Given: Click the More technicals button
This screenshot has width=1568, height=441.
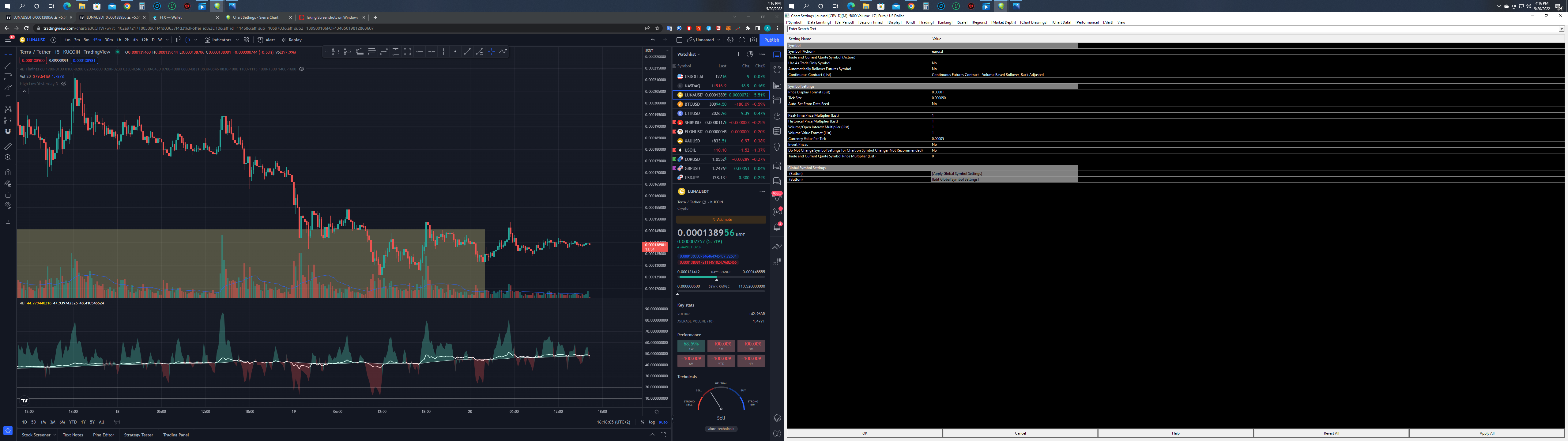Looking at the screenshot, I should (x=721, y=429).
